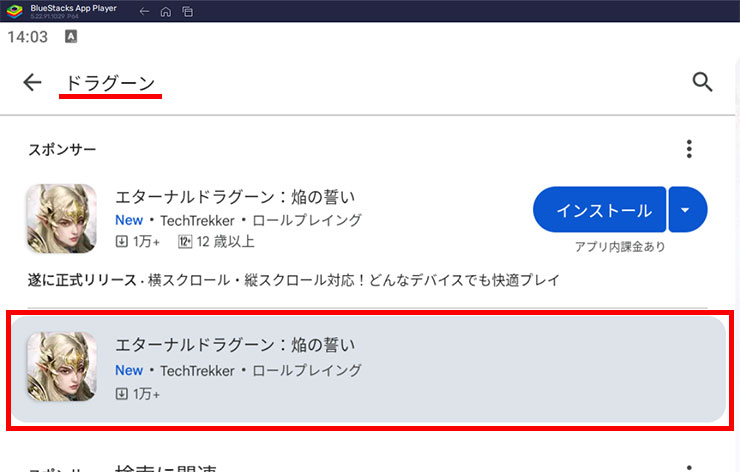Viewport: 740px width, 472px height.
Task: Expand the install options dropdown arrow
Action: (688, 210)
